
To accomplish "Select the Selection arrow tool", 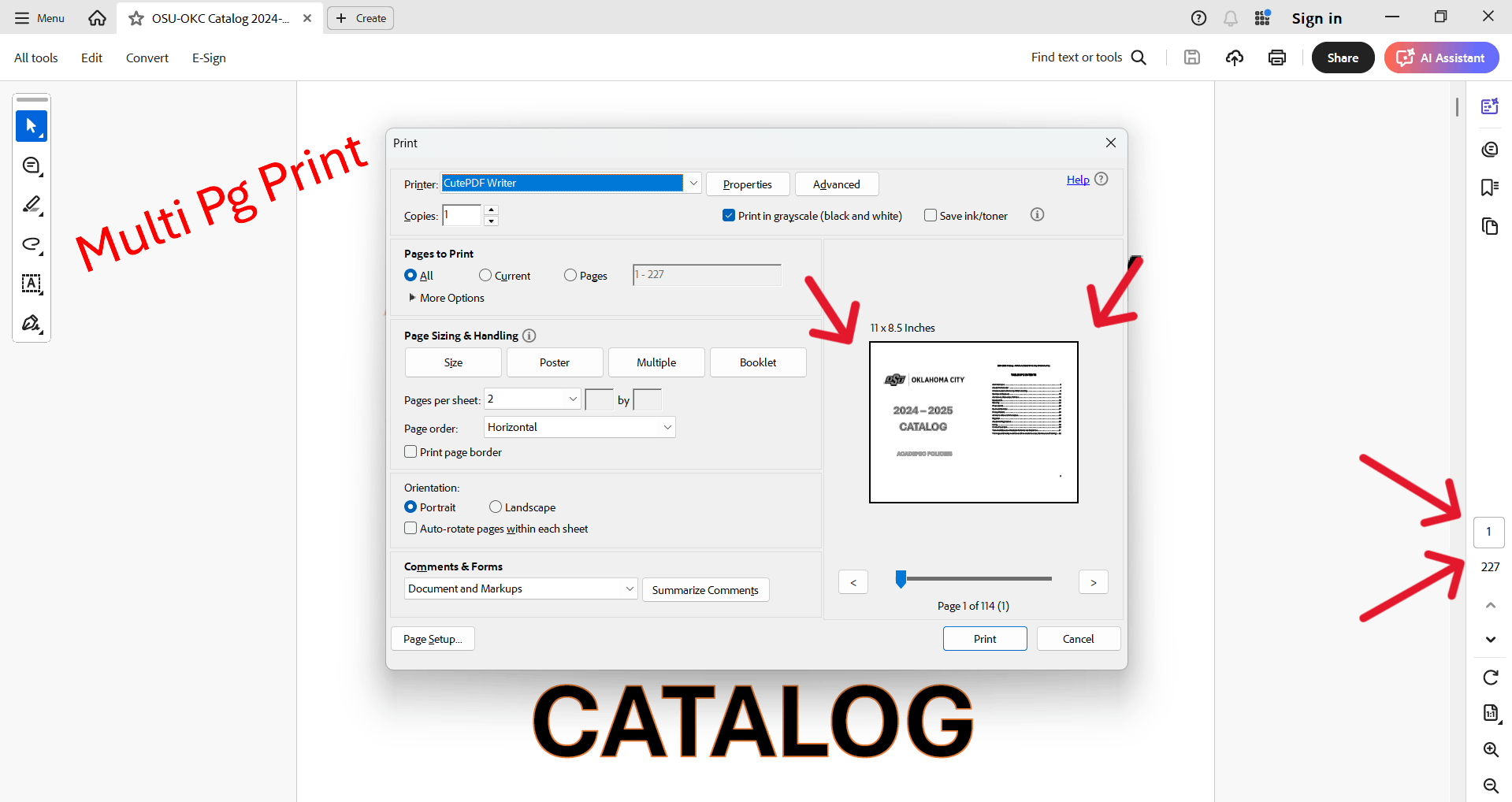I will coord(32,125).
